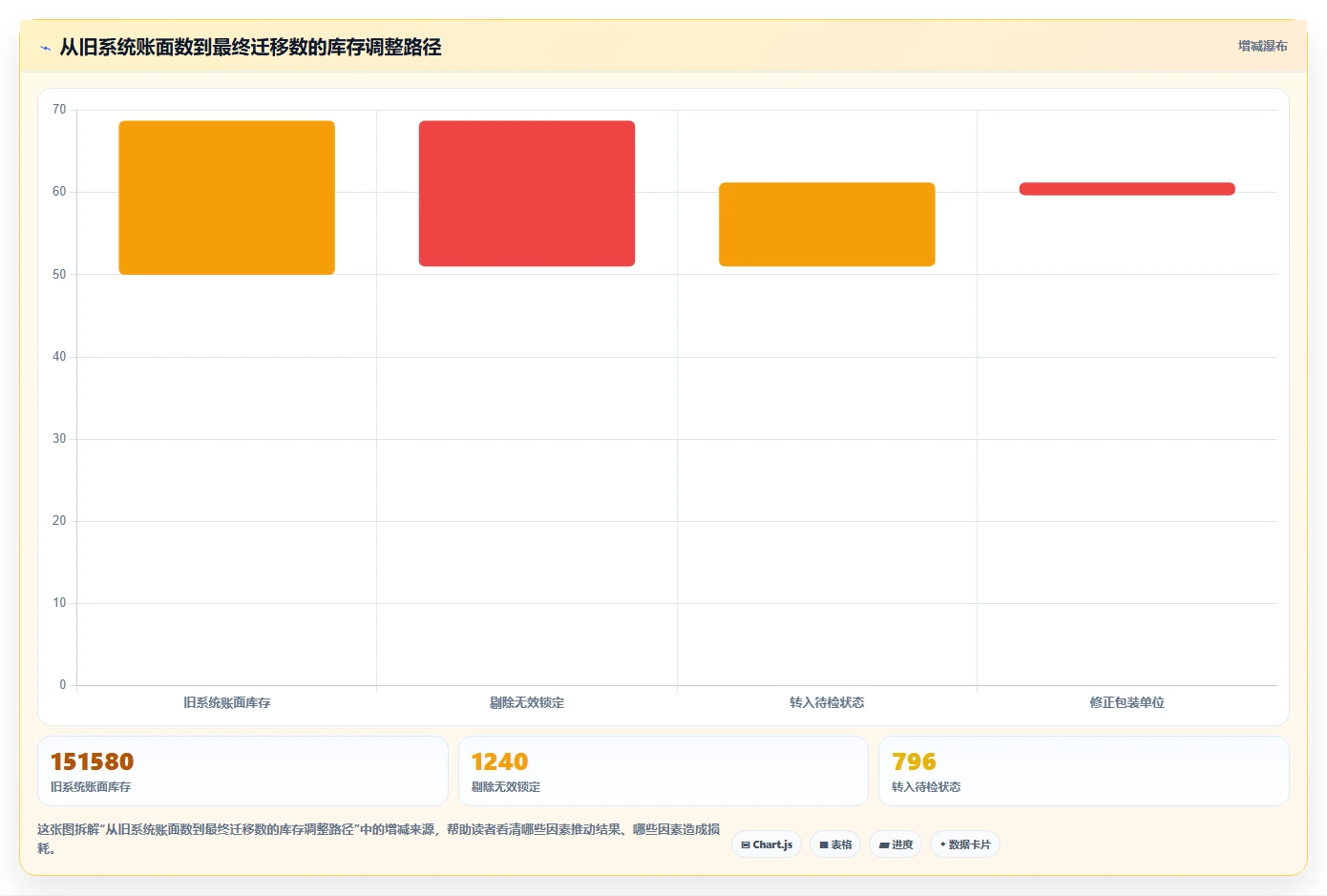1327x896 pixels.
Task: Click the 增减瀑布 label in header
Action: pyautogui.click(x=1262, y=46)
